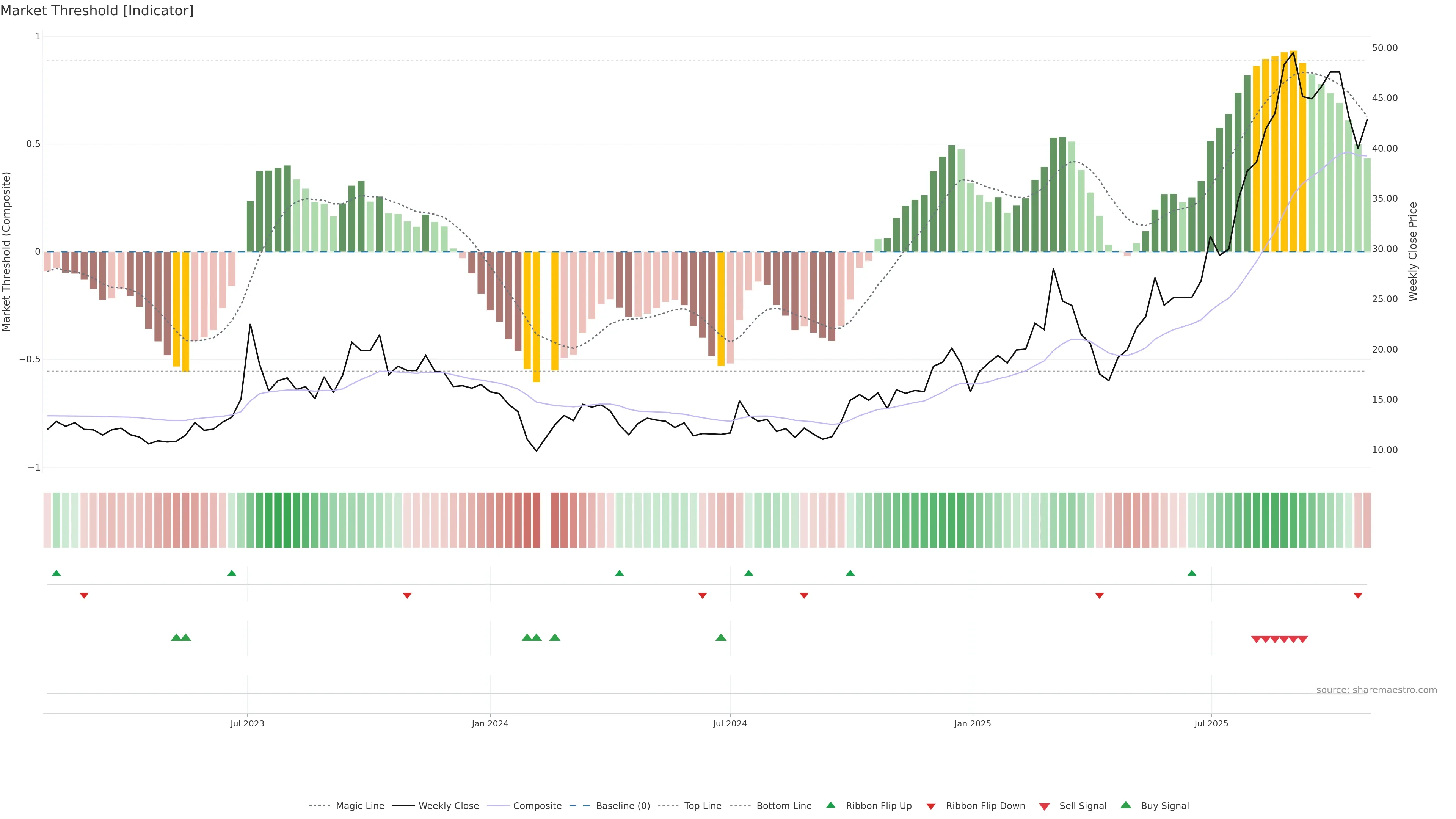This screenshot has width=1456, height=819.
Task: Click the source: sharemaestro.com text
Action: tap(1376, 690)
